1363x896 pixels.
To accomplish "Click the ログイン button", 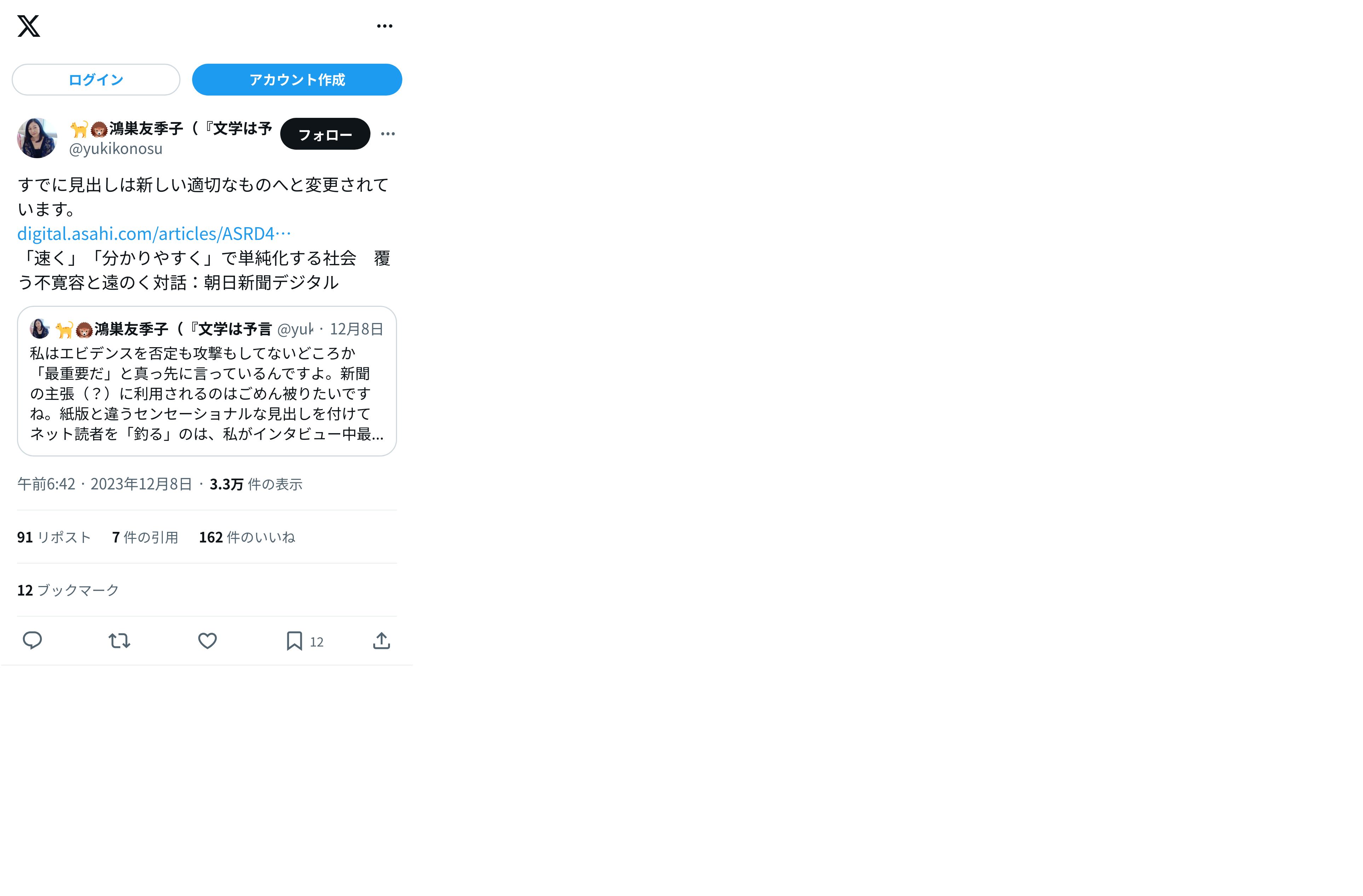I will [96, 80].
